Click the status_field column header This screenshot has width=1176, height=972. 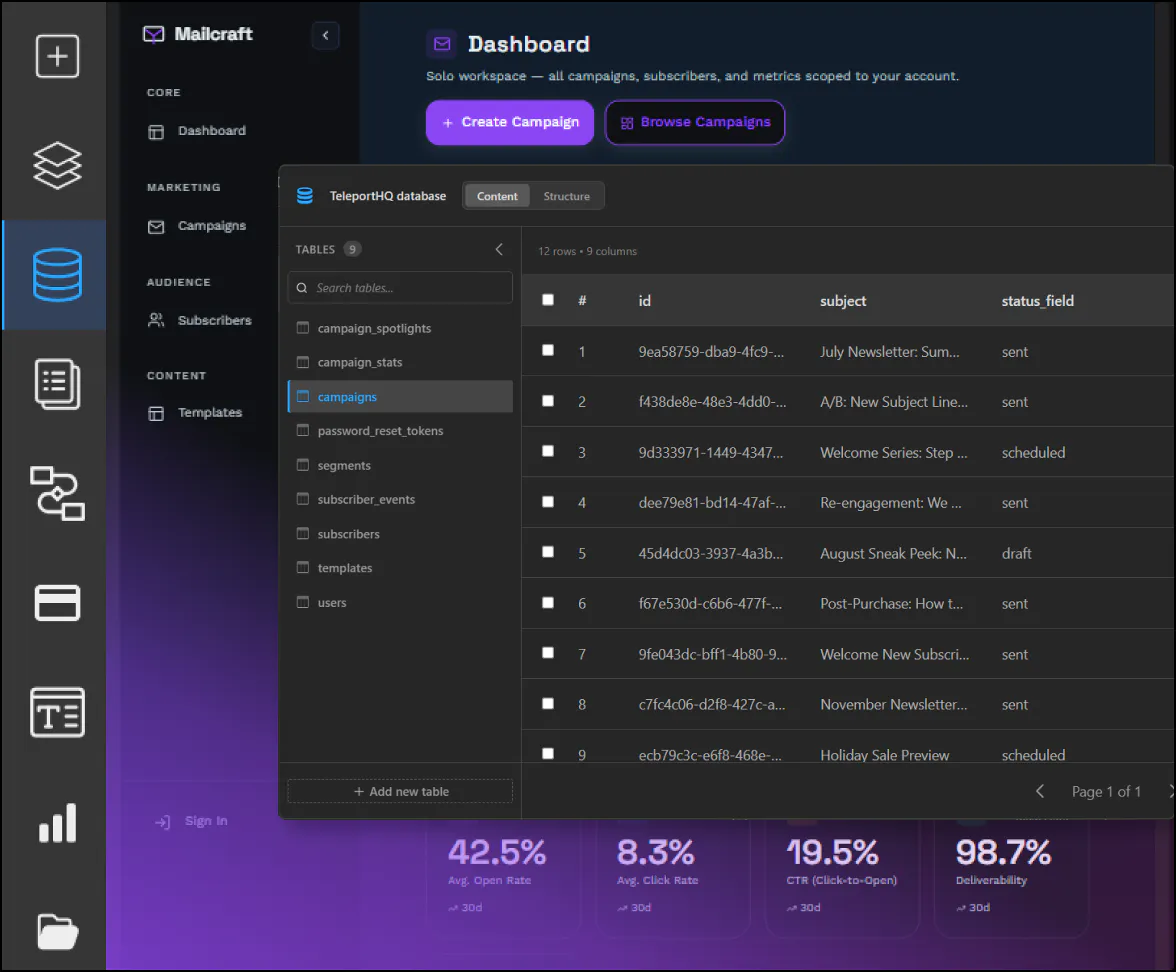click(1037, 301)
